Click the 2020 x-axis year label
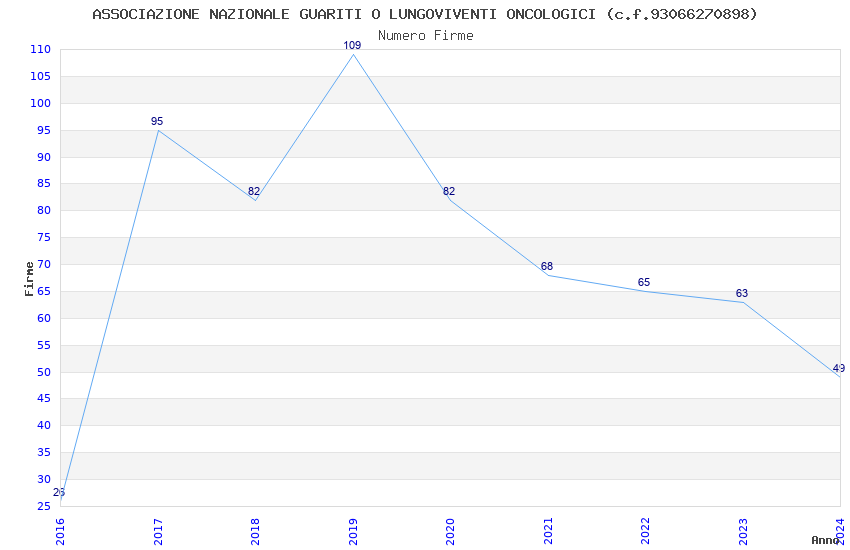The height and width of the screenshot is (550, 850). pos(450,532)
